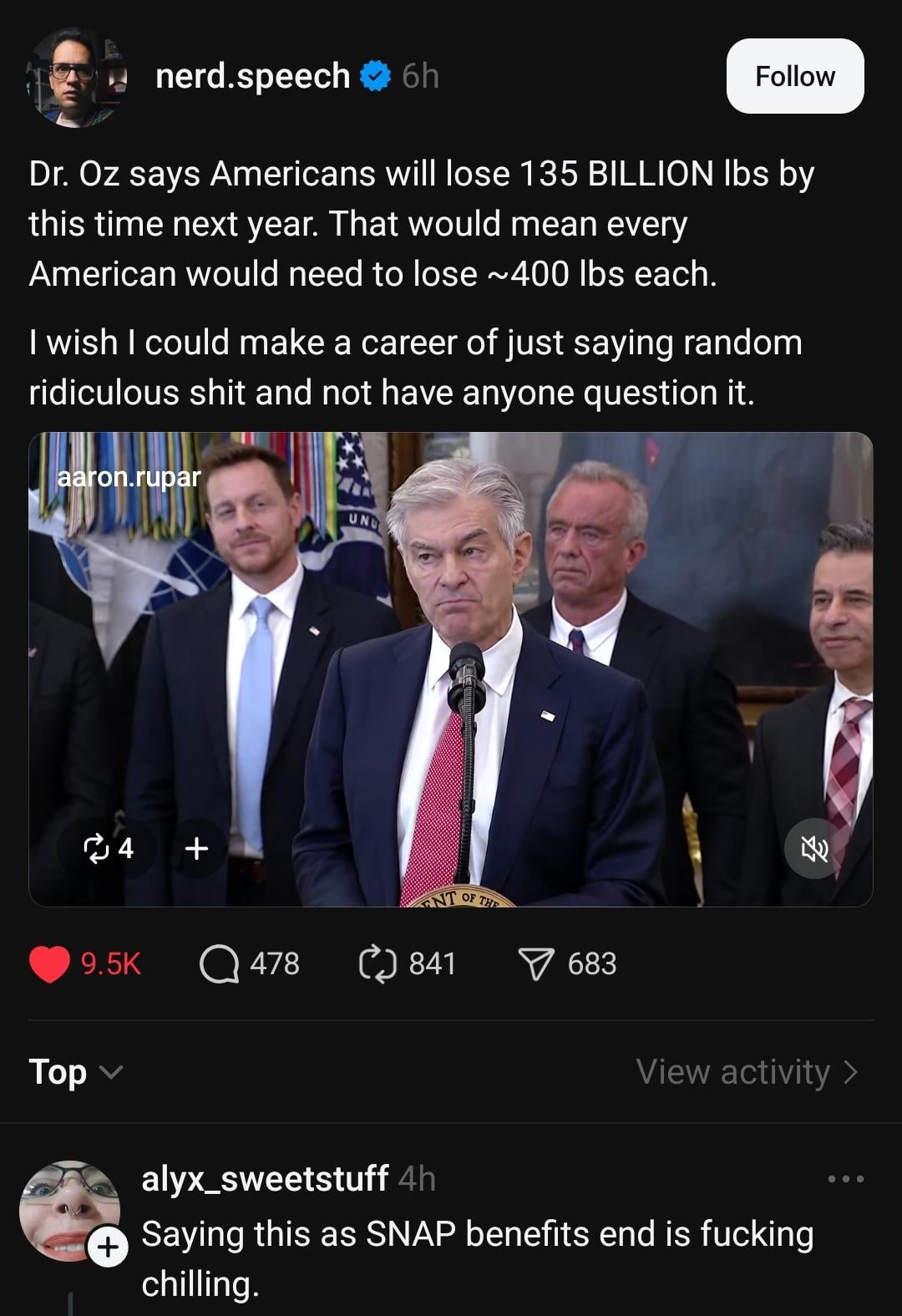Tap repost count icon on embedded video
The height and width of the screenshot is (1316, 902).
pyautogui.click(x=108, y=848)
